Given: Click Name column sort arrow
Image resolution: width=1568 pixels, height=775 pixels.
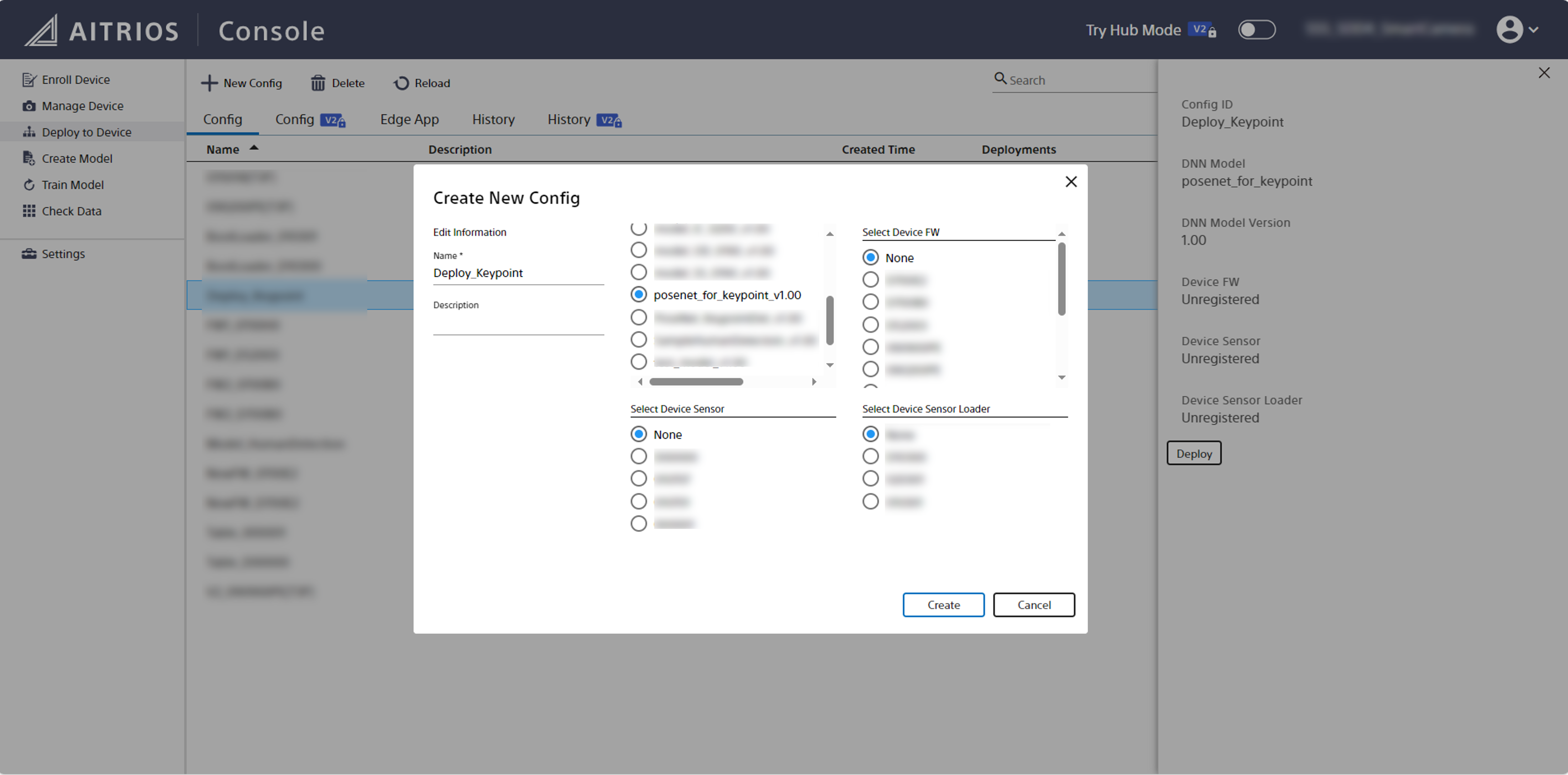Looking at the screenshot, I should tap(254, 148).
